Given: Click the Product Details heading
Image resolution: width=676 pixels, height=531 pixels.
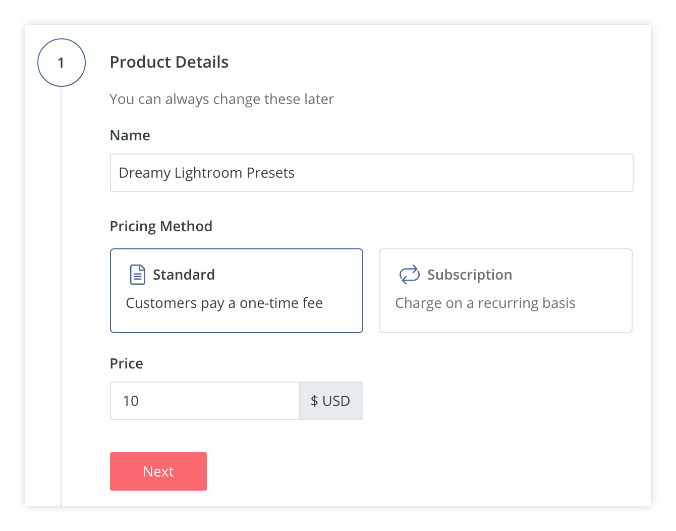Looking at the screenshot, I should 169,62.
